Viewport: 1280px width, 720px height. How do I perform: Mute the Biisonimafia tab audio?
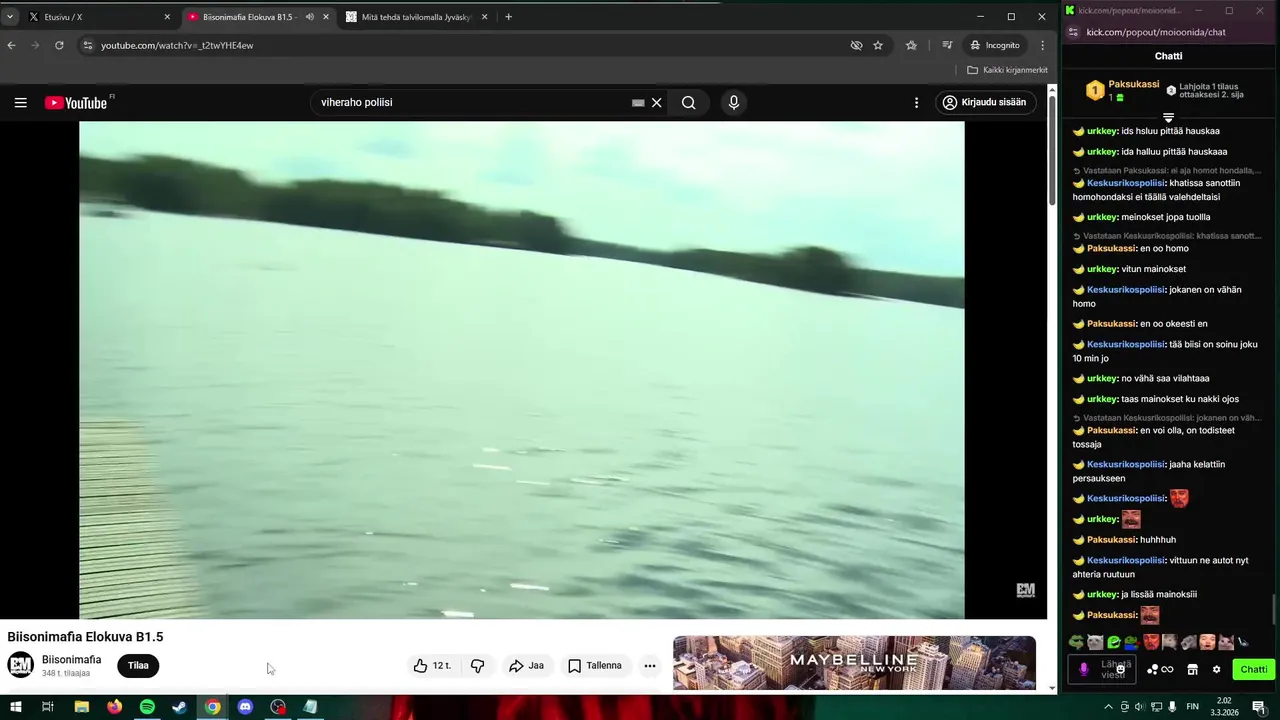click(309, 17)
